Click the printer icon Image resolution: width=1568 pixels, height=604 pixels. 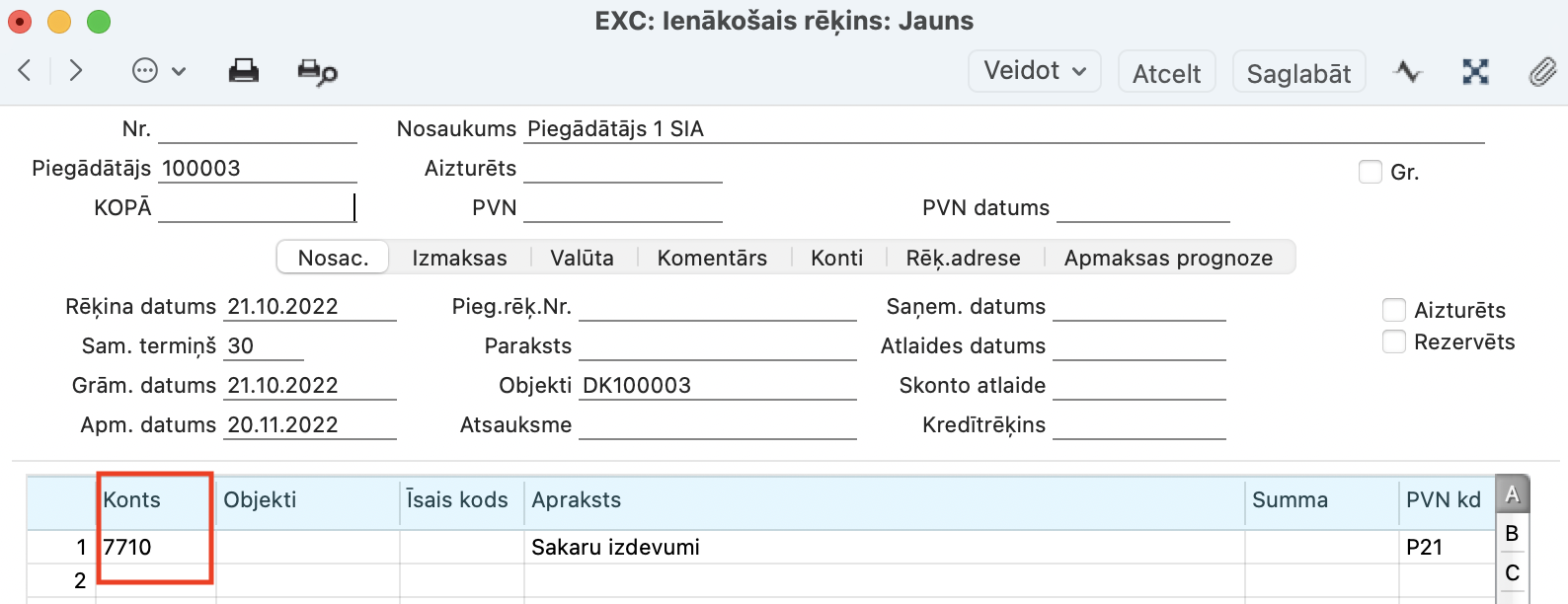coord(243,71)
